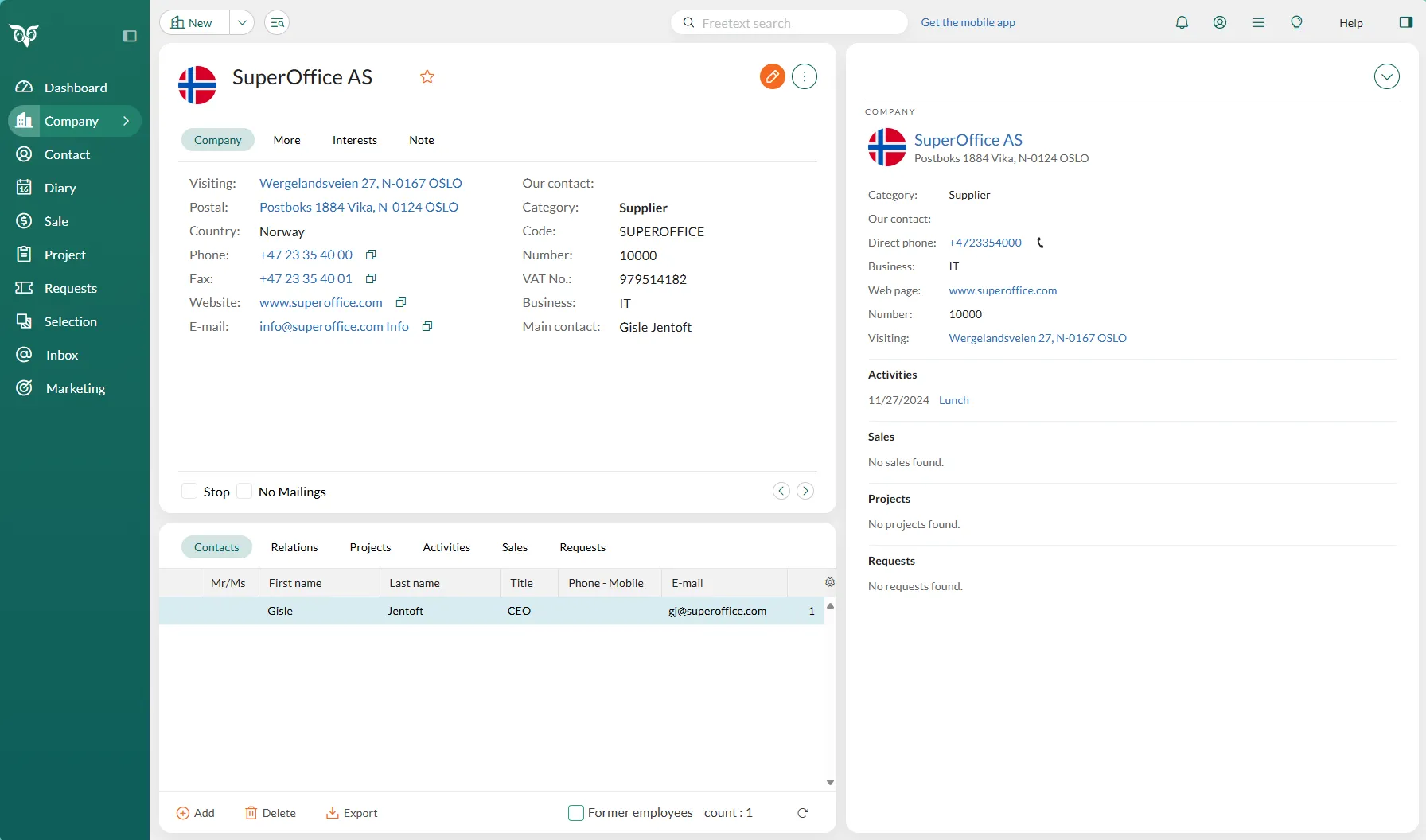Image resolution: width=1426 pixels, height=840 pixels.
Task: Open the Activities tab in lower panel
Action: point(446,547)
